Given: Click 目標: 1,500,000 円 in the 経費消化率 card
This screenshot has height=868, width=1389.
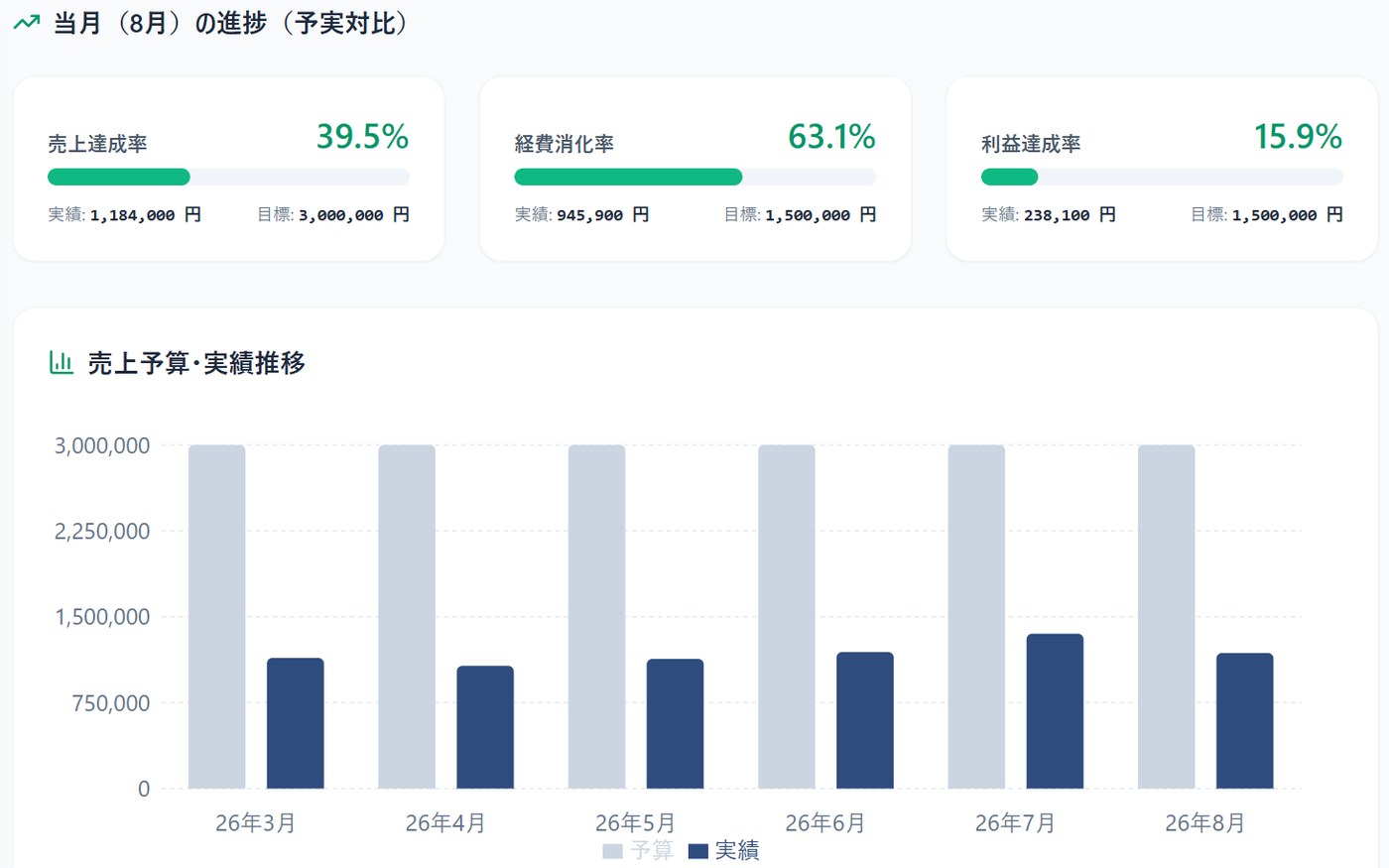Looking at the screenshot, I should pyautogui.click(x=800, y=214).
